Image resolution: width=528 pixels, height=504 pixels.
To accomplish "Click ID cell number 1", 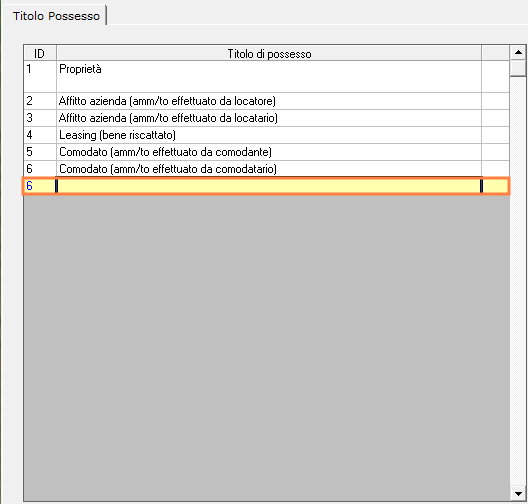I will click(40, 77).
